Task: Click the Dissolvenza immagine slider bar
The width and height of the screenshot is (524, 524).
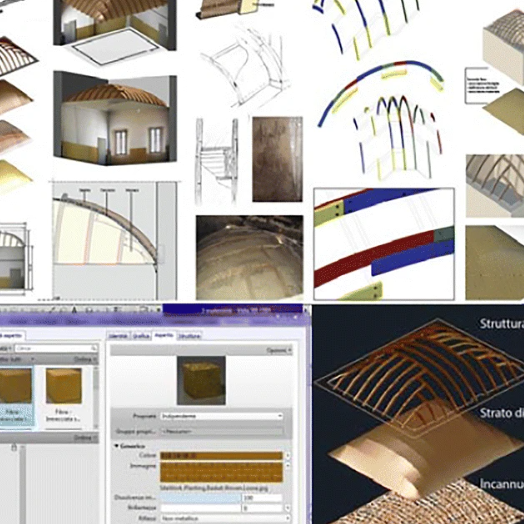Action: pos(201,498)
